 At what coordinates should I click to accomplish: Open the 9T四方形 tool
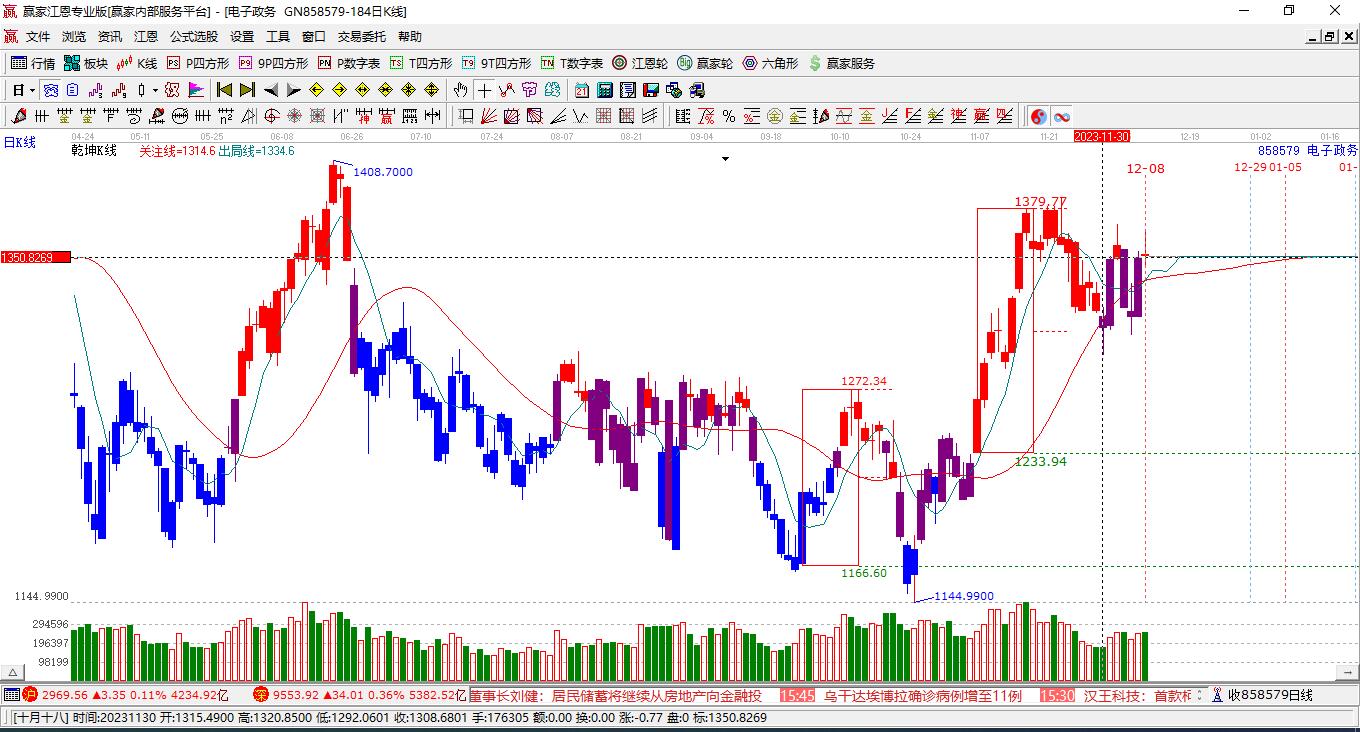496,63
